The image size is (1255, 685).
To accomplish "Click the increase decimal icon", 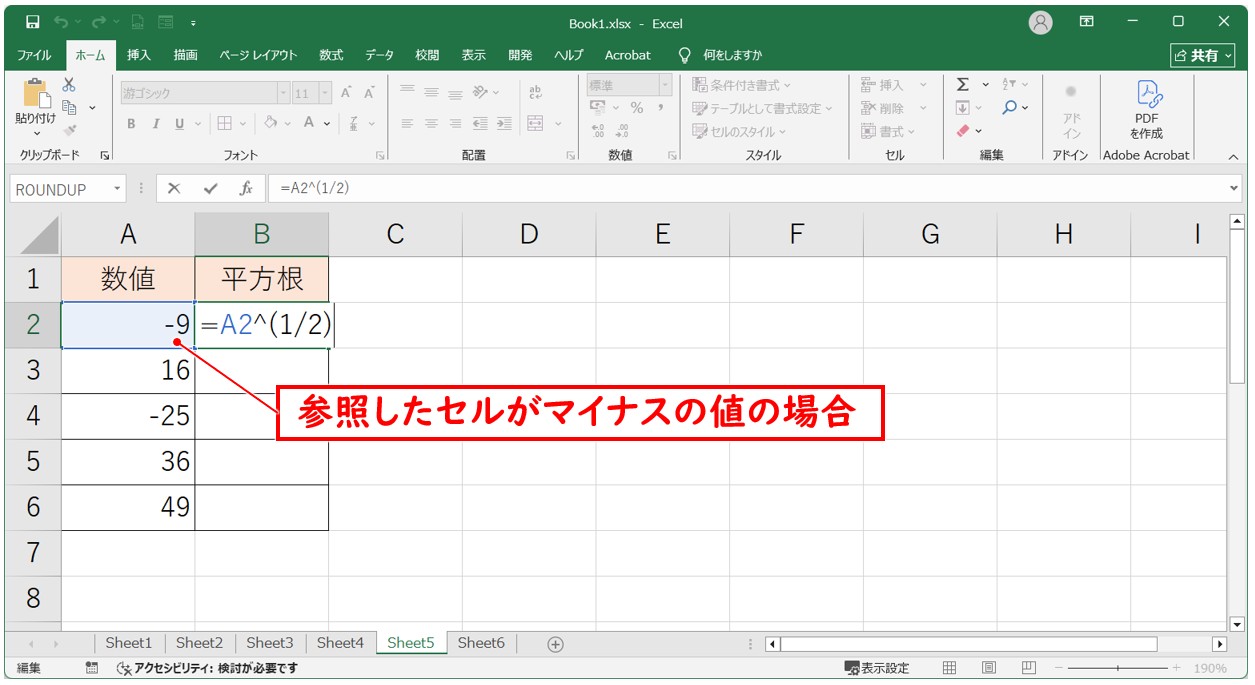I will coord(598,130).
